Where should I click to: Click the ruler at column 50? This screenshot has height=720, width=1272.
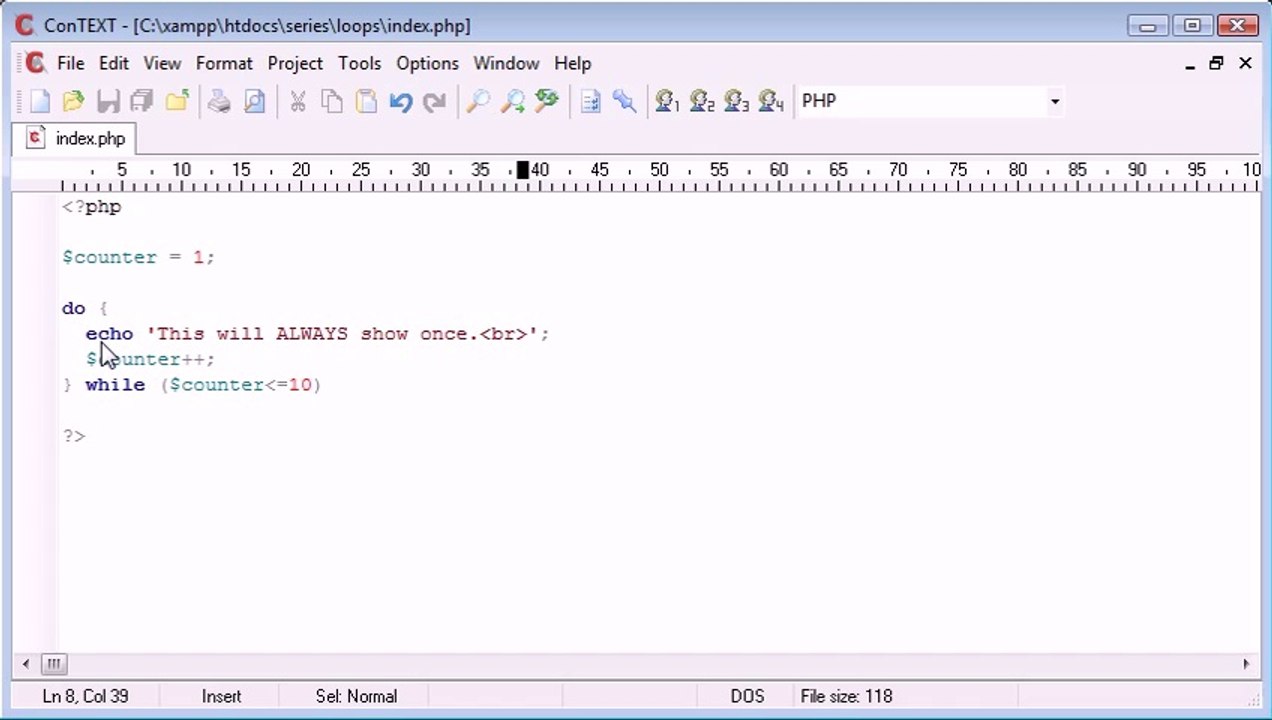[659, 171]
